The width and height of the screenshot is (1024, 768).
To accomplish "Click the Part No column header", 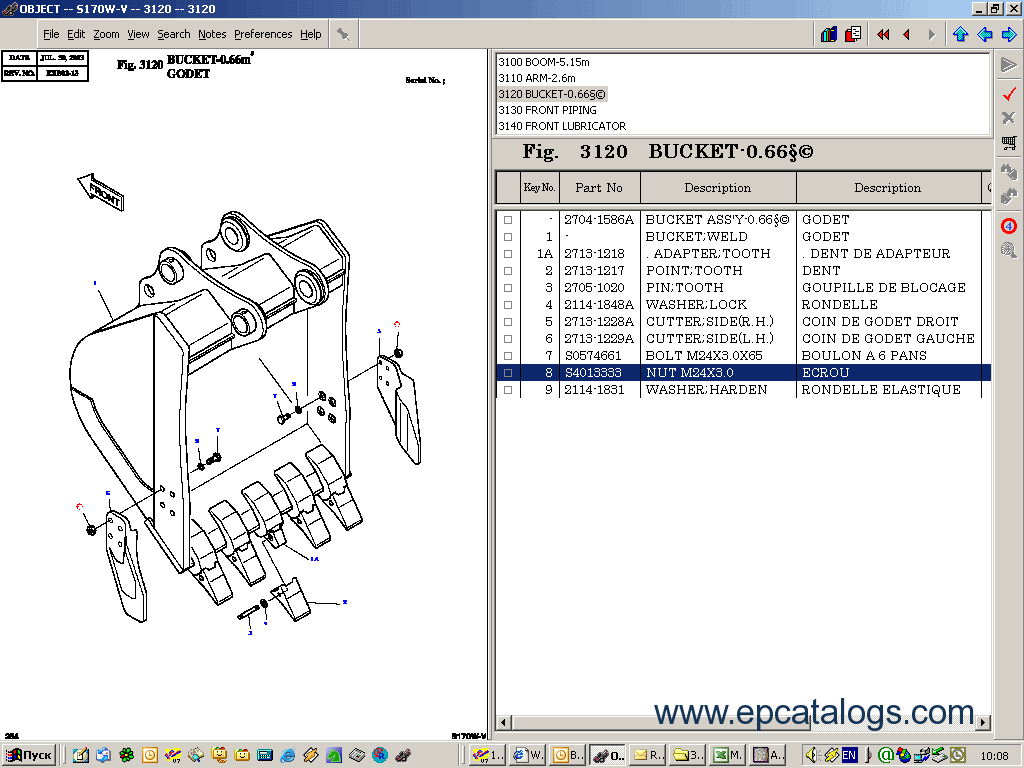I will tap(599, 187).
